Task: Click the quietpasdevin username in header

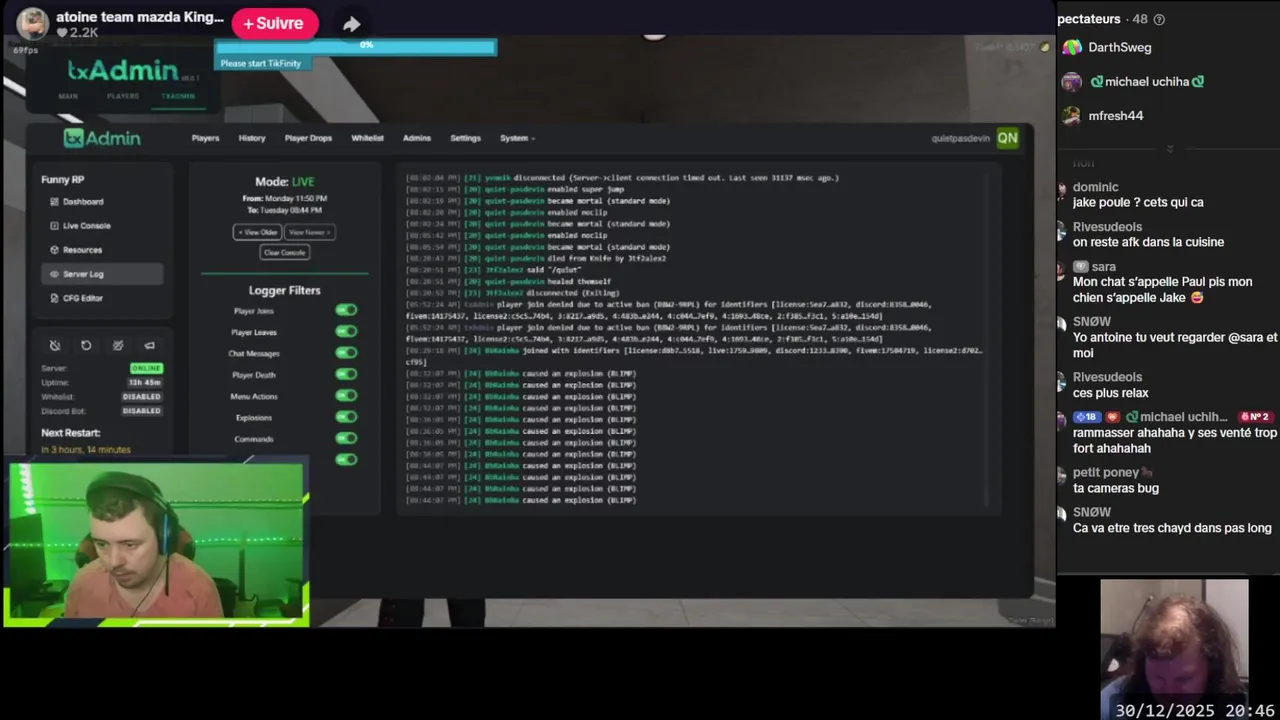Action: pos(960,138)
